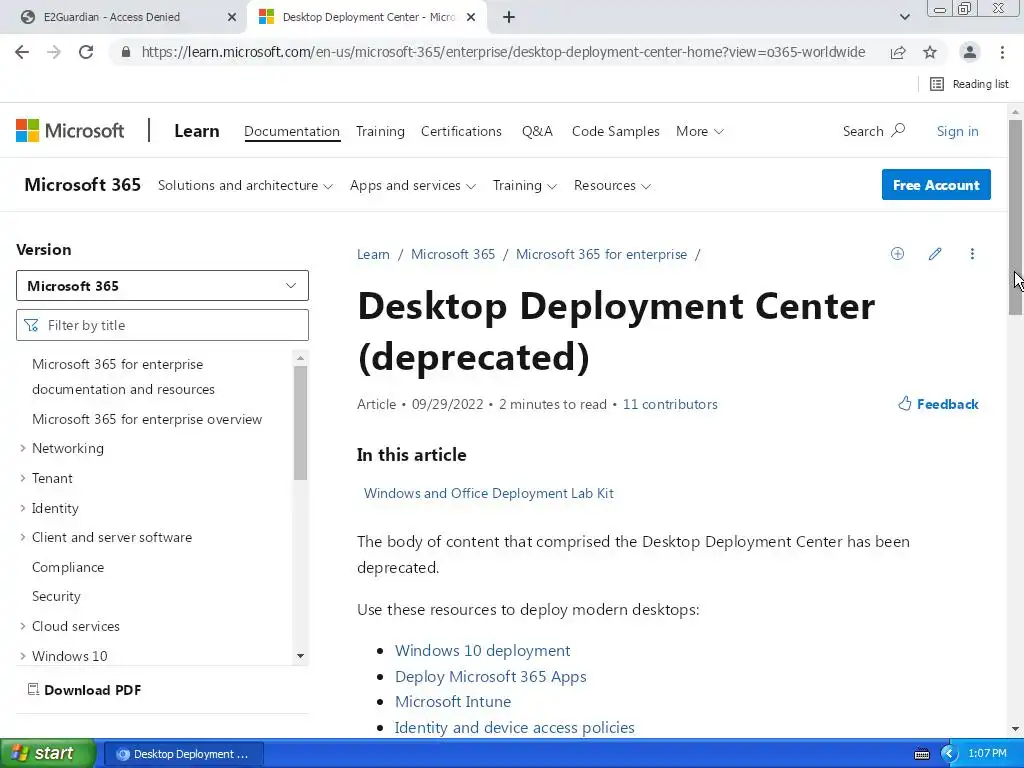Open the Documentation menu item
The image size is (1024, 768).
tap(292, 131)
